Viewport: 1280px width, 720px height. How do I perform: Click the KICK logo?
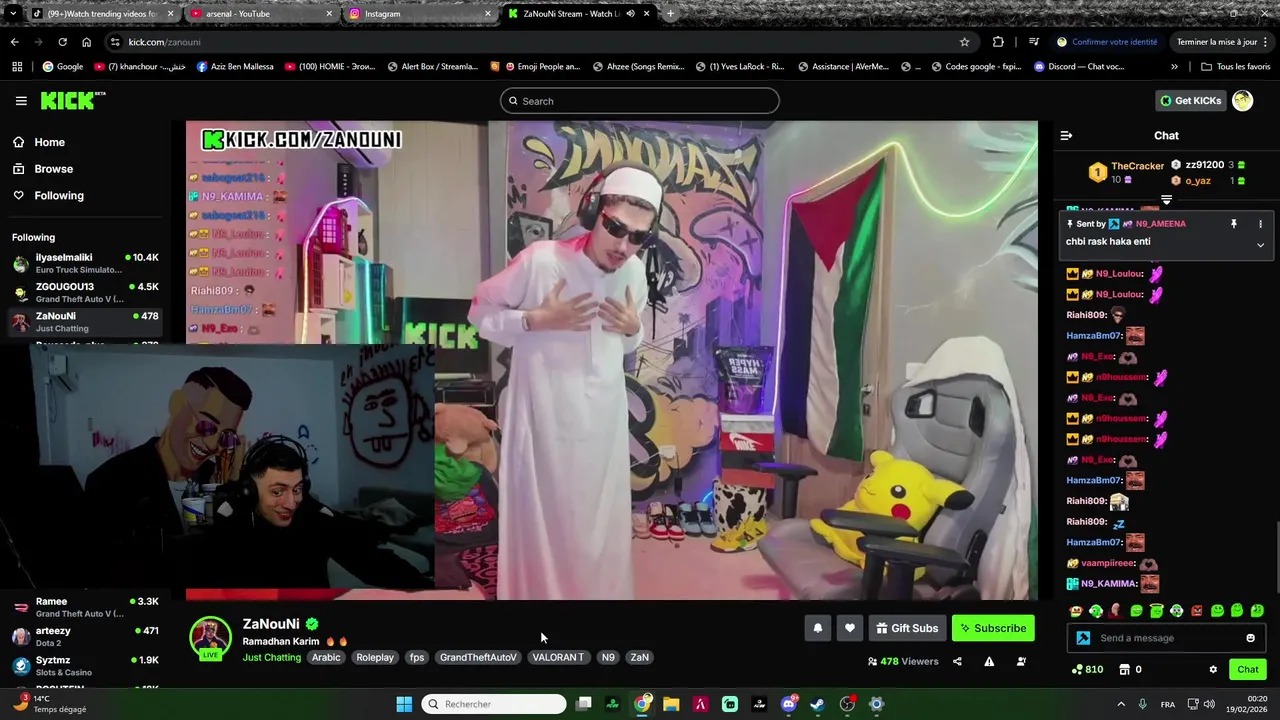(72, 100)
